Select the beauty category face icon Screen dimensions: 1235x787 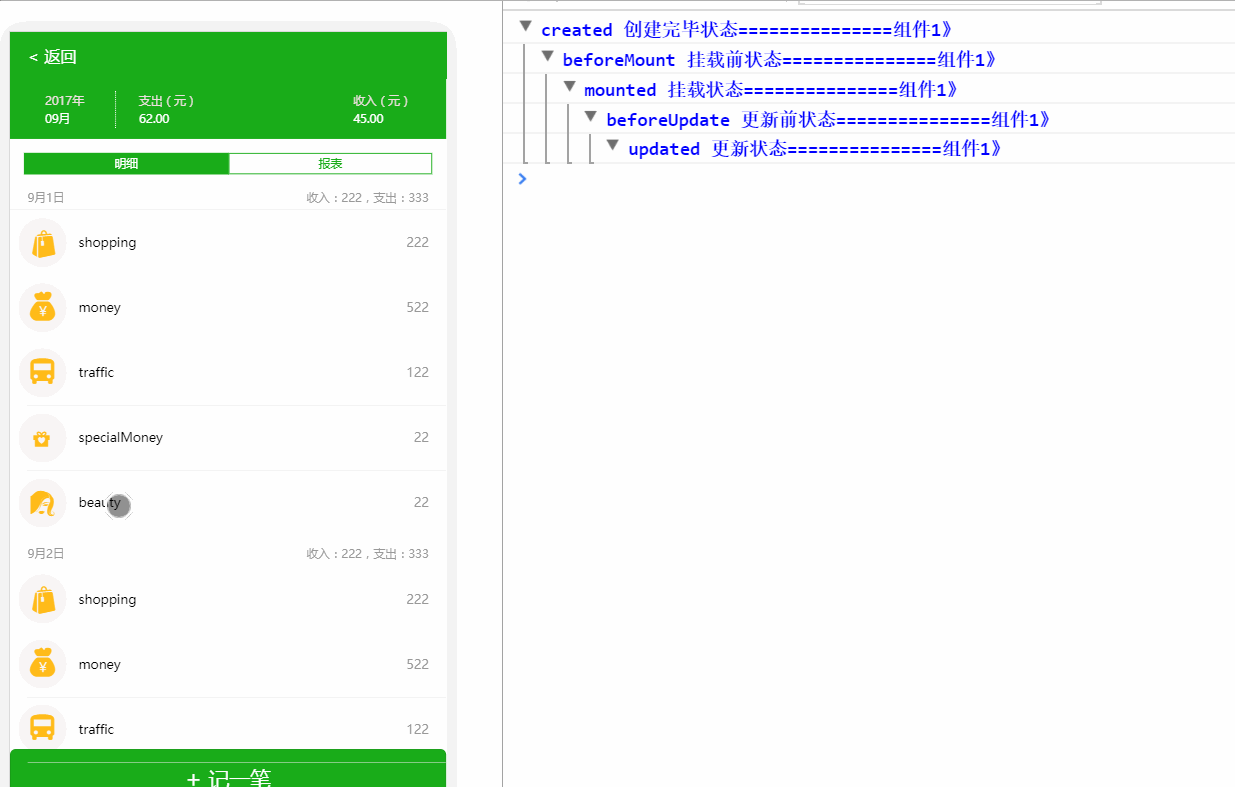[42, 503]
